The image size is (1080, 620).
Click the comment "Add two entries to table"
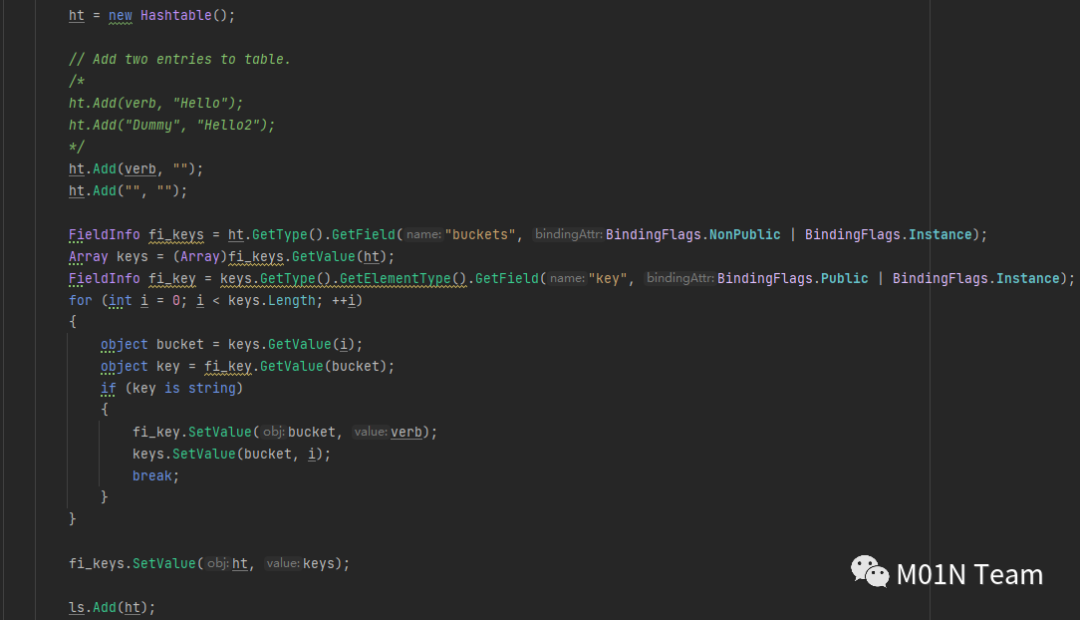(179, 59)
